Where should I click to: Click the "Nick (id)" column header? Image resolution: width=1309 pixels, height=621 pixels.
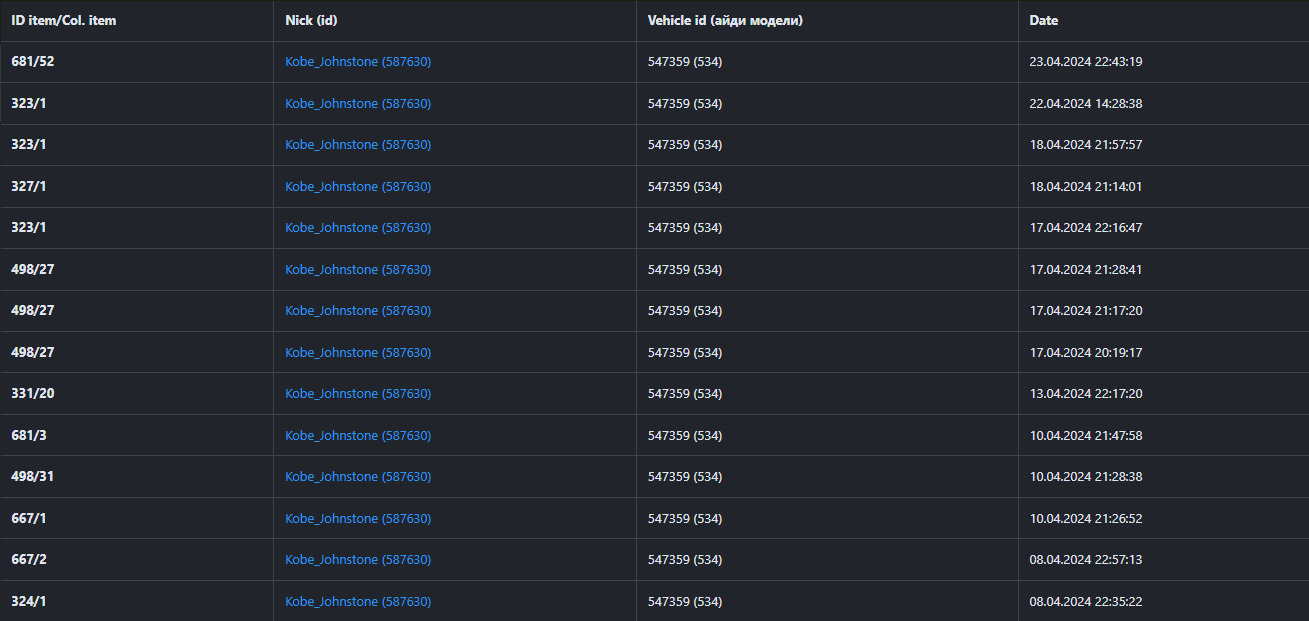(316, 21)
